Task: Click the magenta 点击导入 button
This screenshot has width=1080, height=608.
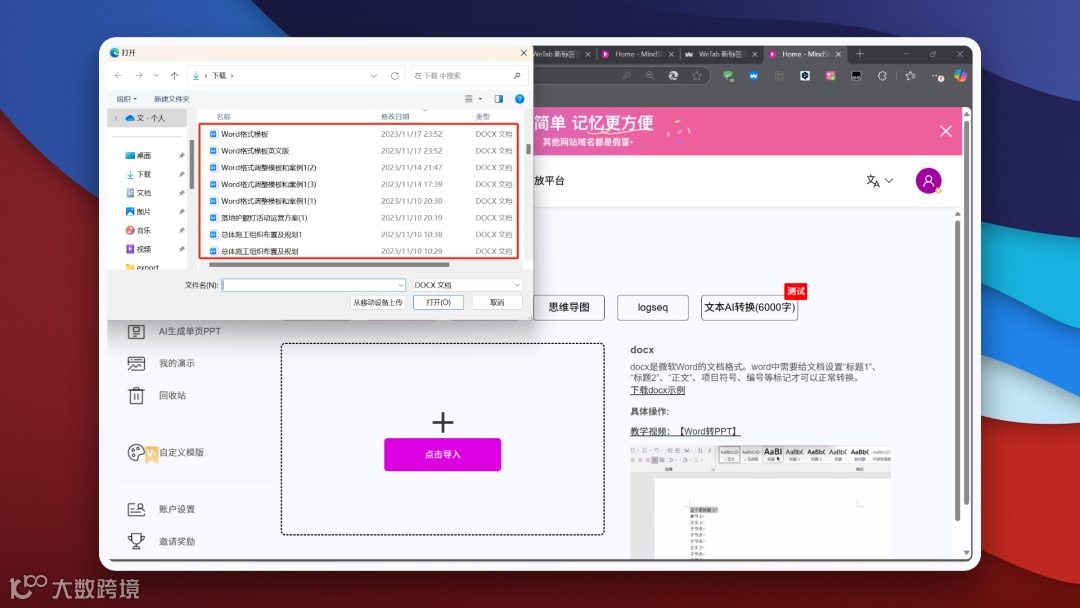Action: pyautogui.click(x=442, y=454)
